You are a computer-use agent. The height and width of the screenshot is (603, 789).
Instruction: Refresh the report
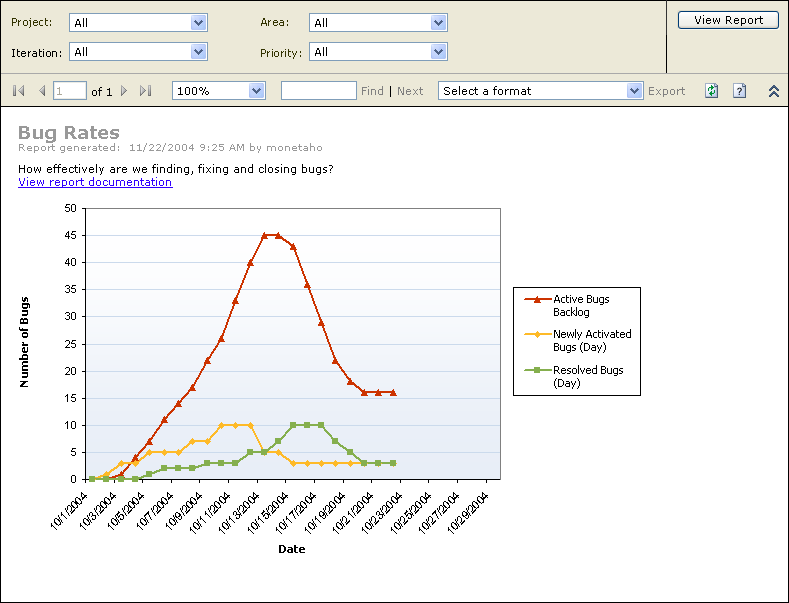click(712, 91)
